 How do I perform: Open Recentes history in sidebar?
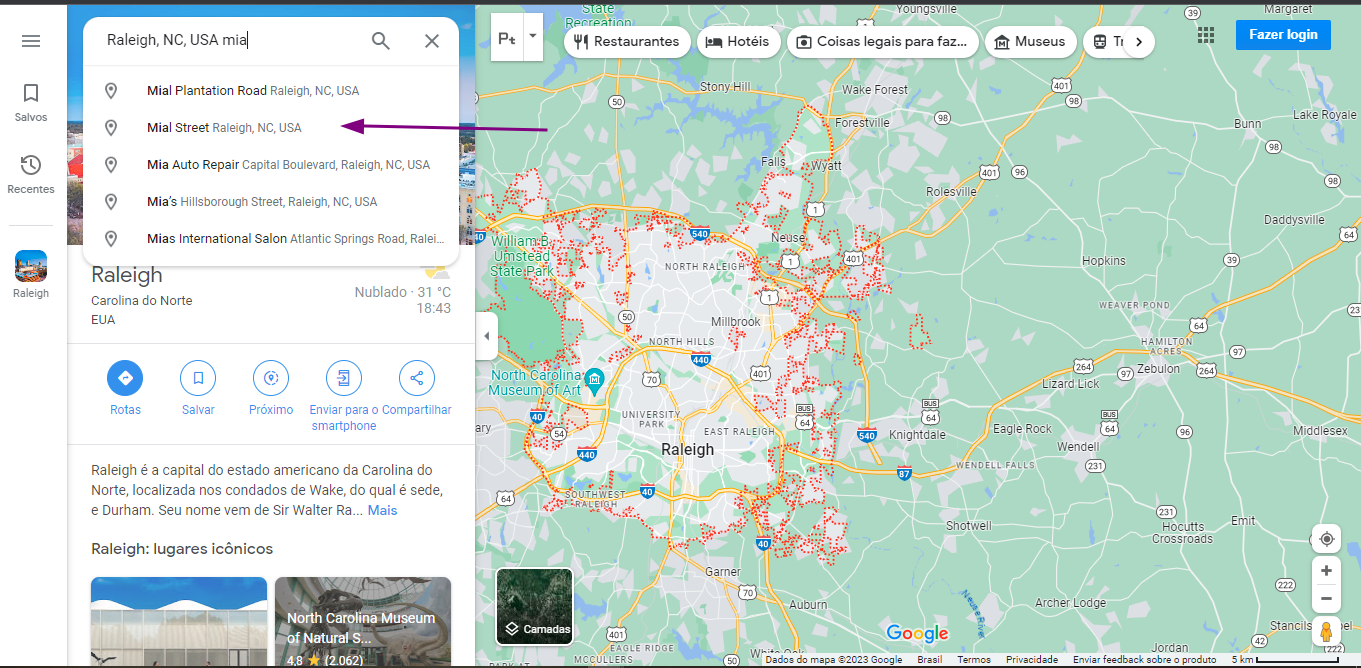[31, 175]
